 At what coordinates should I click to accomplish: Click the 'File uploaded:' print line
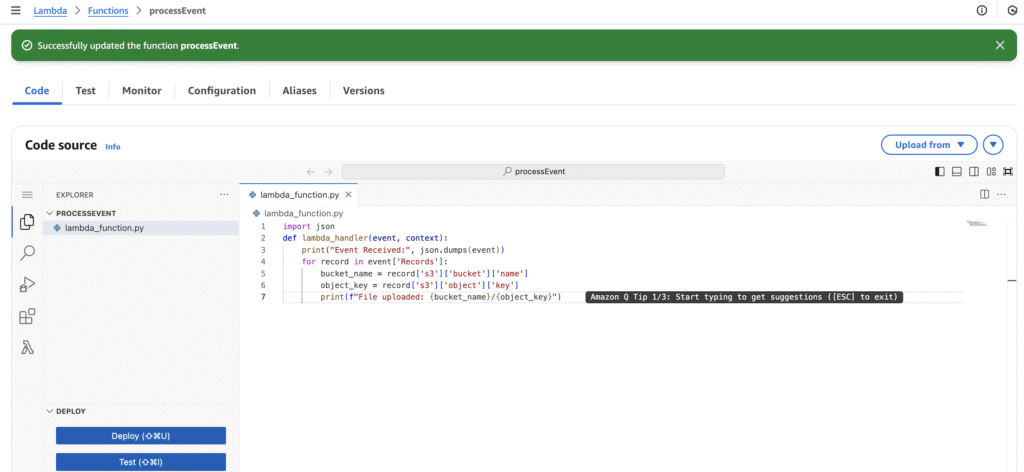tap(441, 297)
